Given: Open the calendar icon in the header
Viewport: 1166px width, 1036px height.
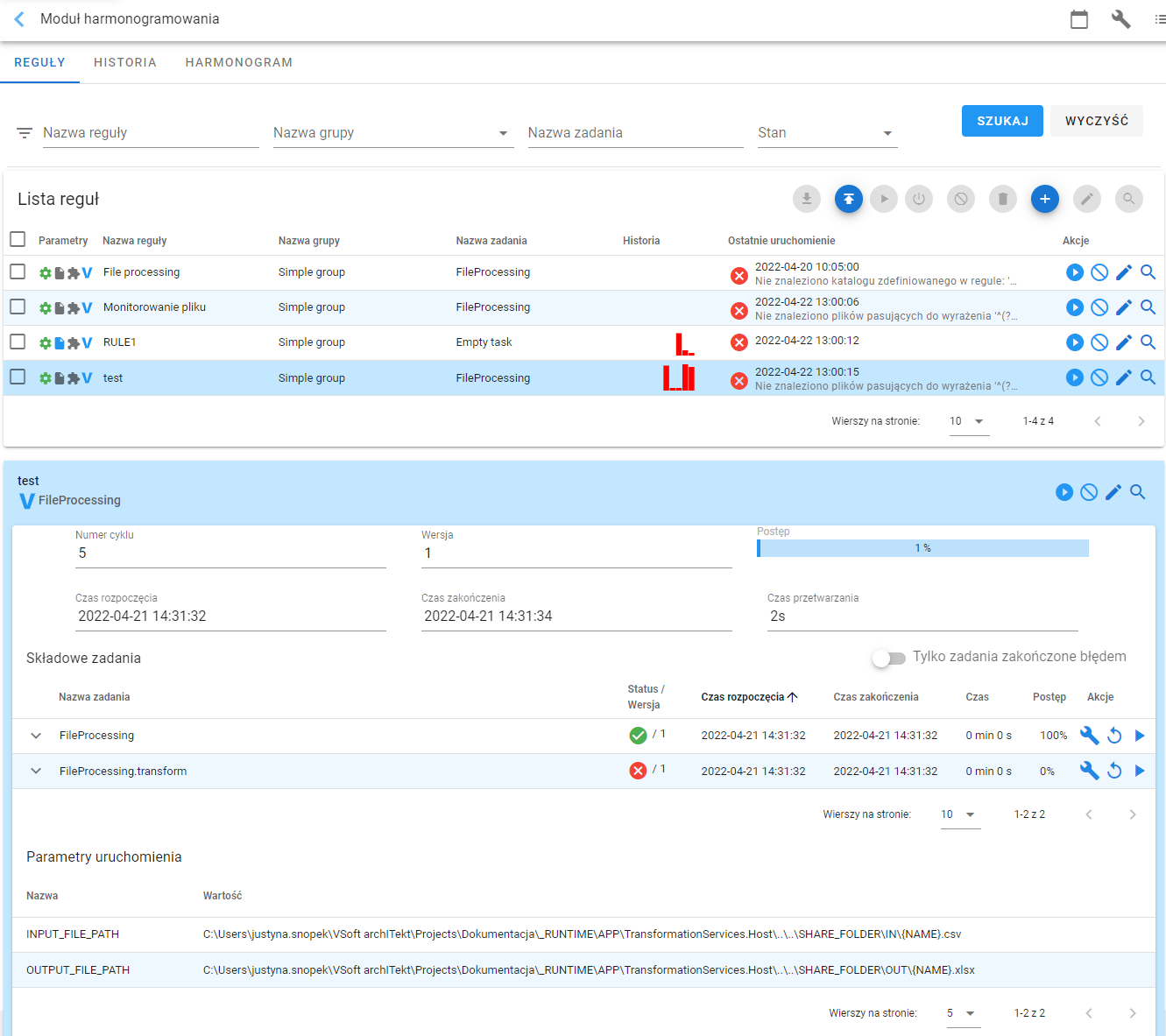Looking at the screenshot, I should 1079,19.
